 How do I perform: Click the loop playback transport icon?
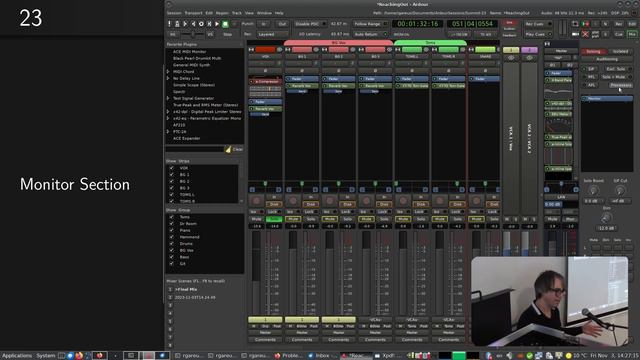click(201, 24)
